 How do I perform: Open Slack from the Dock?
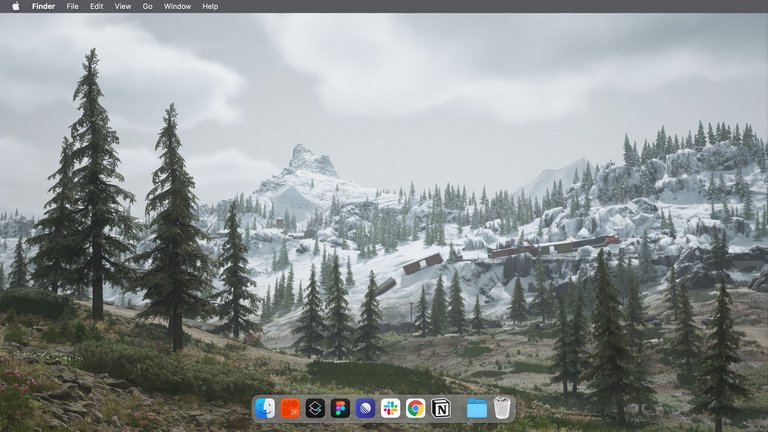[390, 408]
